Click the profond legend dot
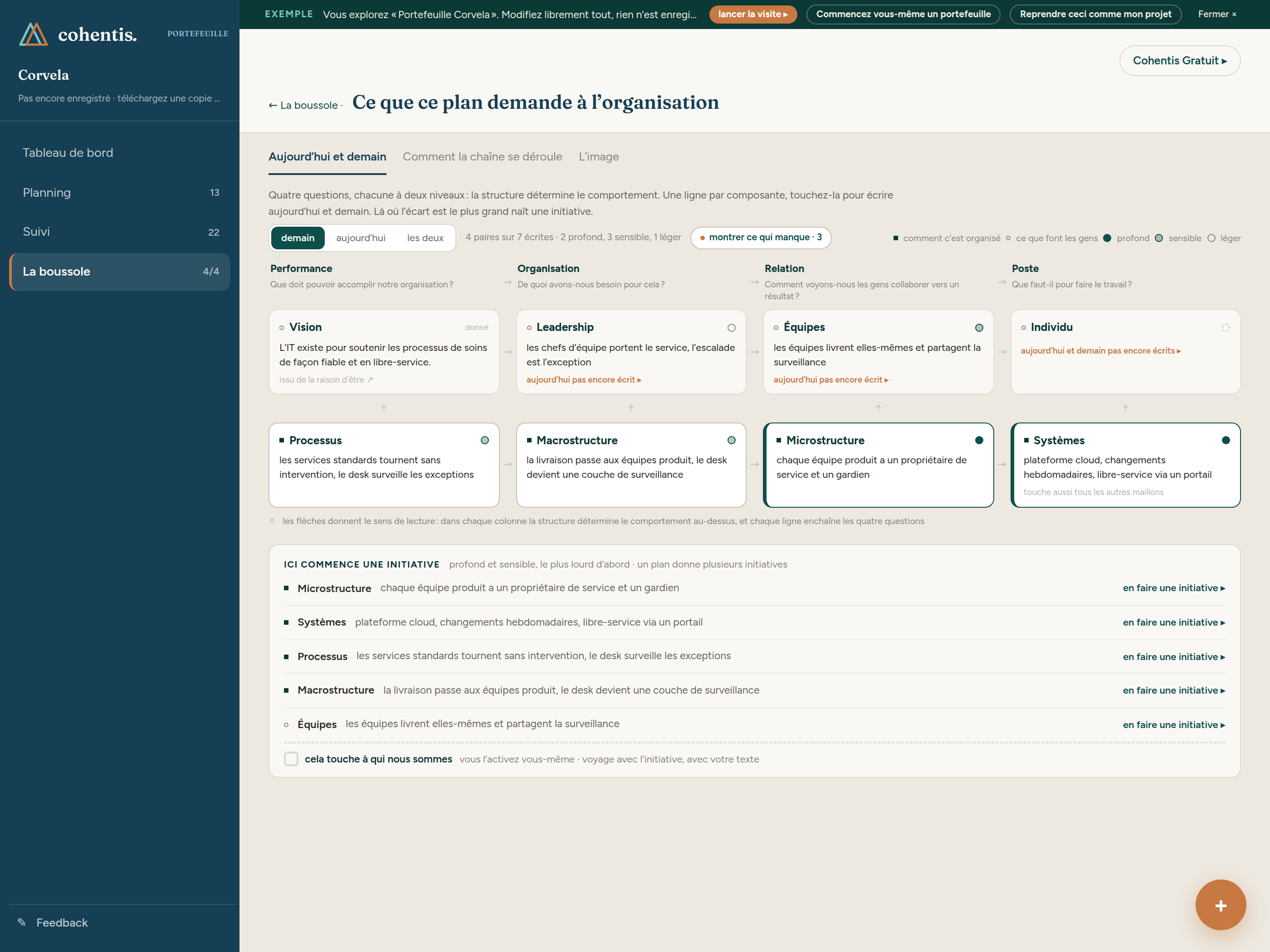 pyautogui.click(x=1107, y=238)
